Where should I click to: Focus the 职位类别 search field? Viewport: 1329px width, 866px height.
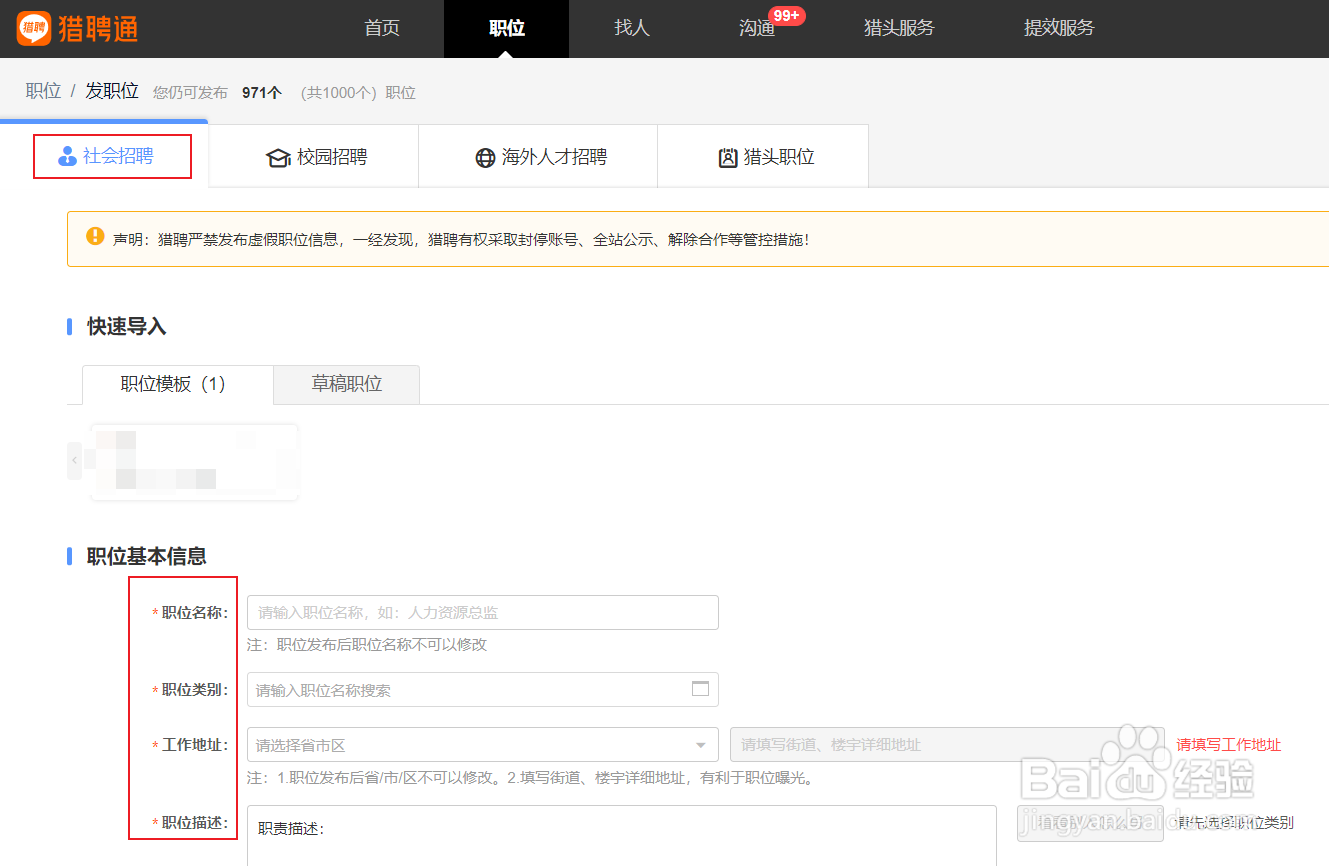coord(483,690)
